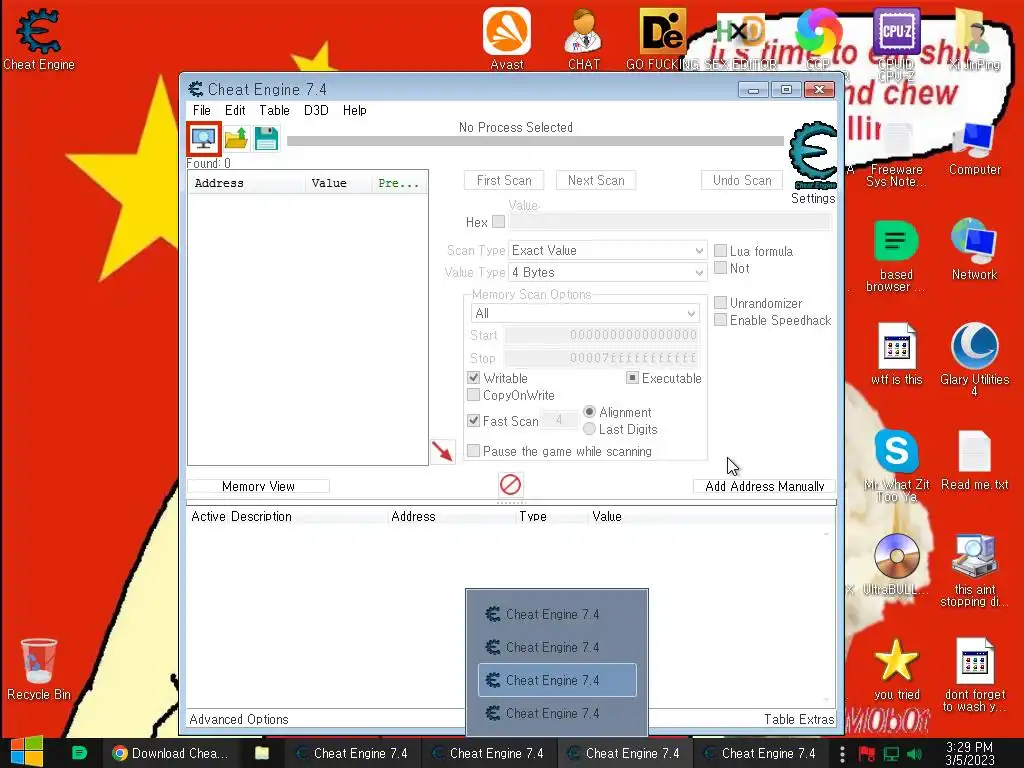Image resolution: width=1024 pixels, height=768 pixels.
Task: Click the Memory View button
Action: tap(259, 486)
